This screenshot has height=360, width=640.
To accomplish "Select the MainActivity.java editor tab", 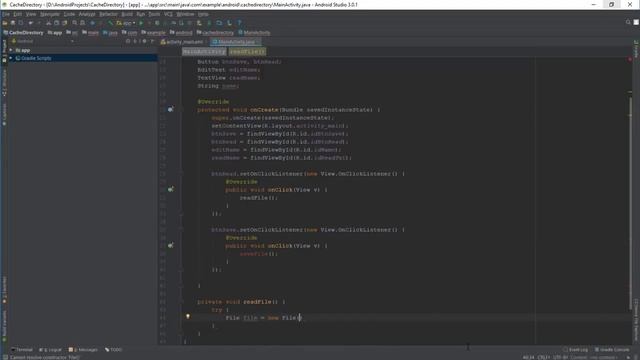I will point(236,42).
